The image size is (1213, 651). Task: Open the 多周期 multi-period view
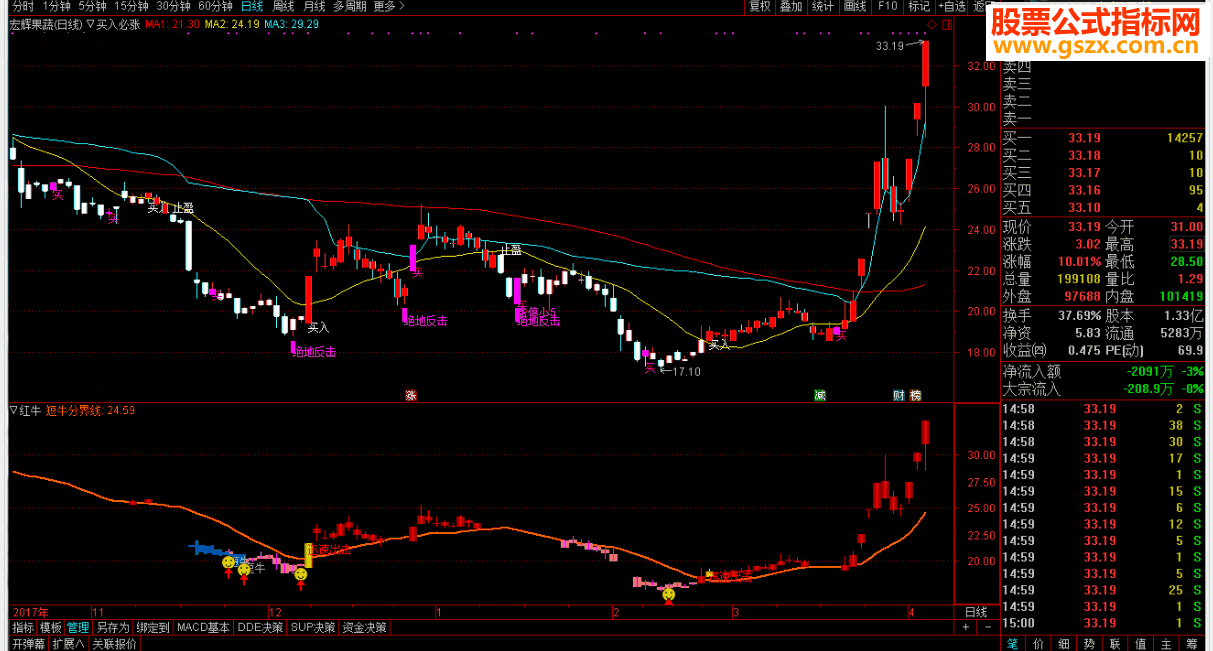350,6
